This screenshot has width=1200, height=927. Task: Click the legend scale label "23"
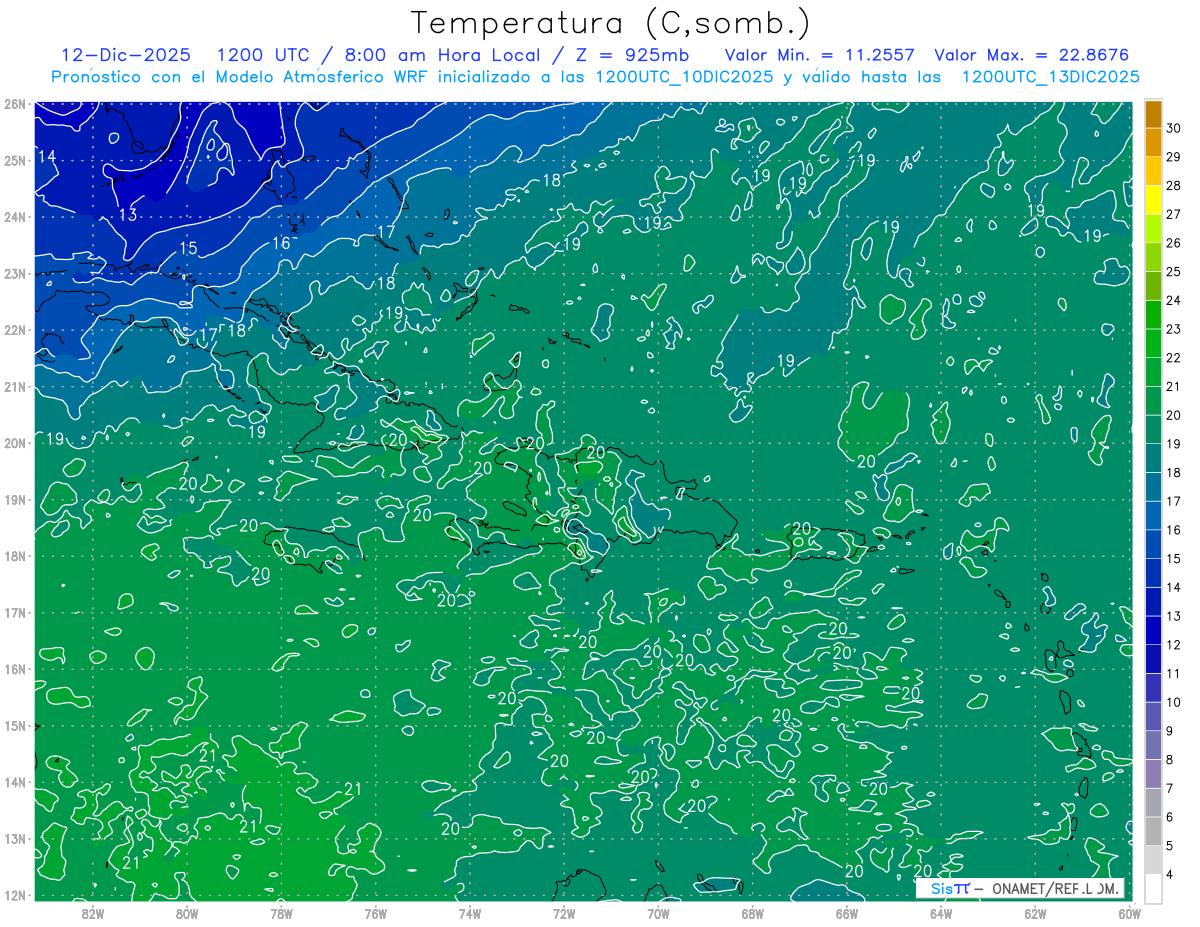pos(1173,329)
